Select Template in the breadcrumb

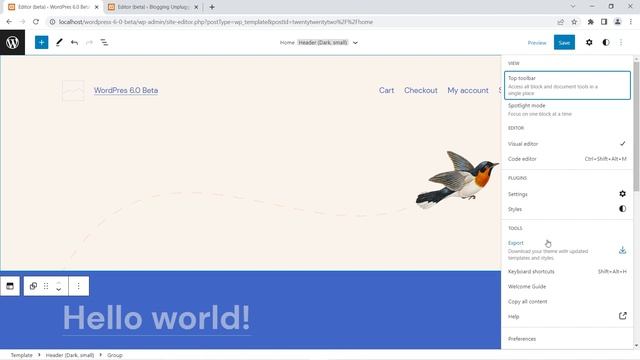21,355
